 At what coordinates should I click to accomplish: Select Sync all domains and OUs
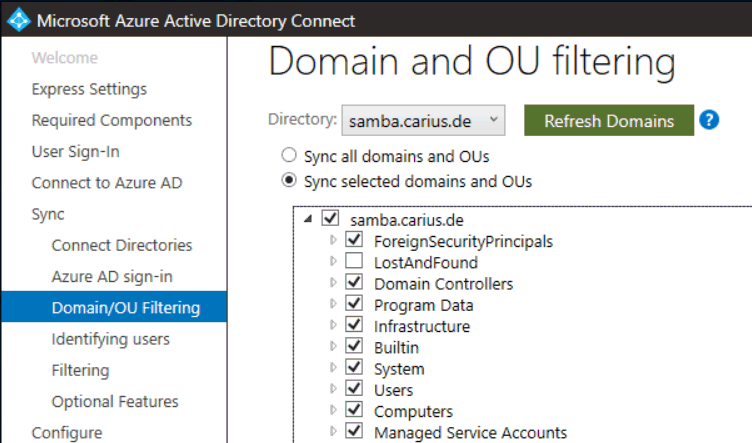click(x=289, y=155)
